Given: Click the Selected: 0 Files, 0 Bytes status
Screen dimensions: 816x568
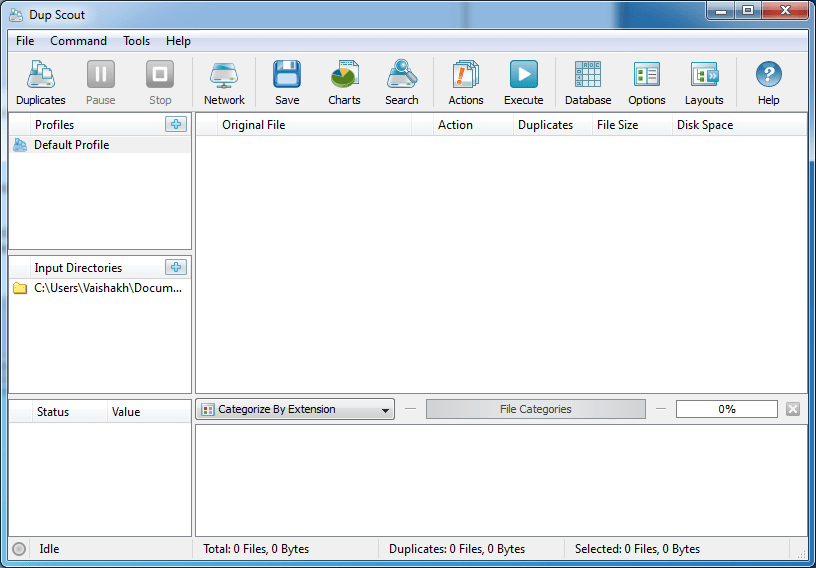Looking at the screenshot, I should (637, 549).
